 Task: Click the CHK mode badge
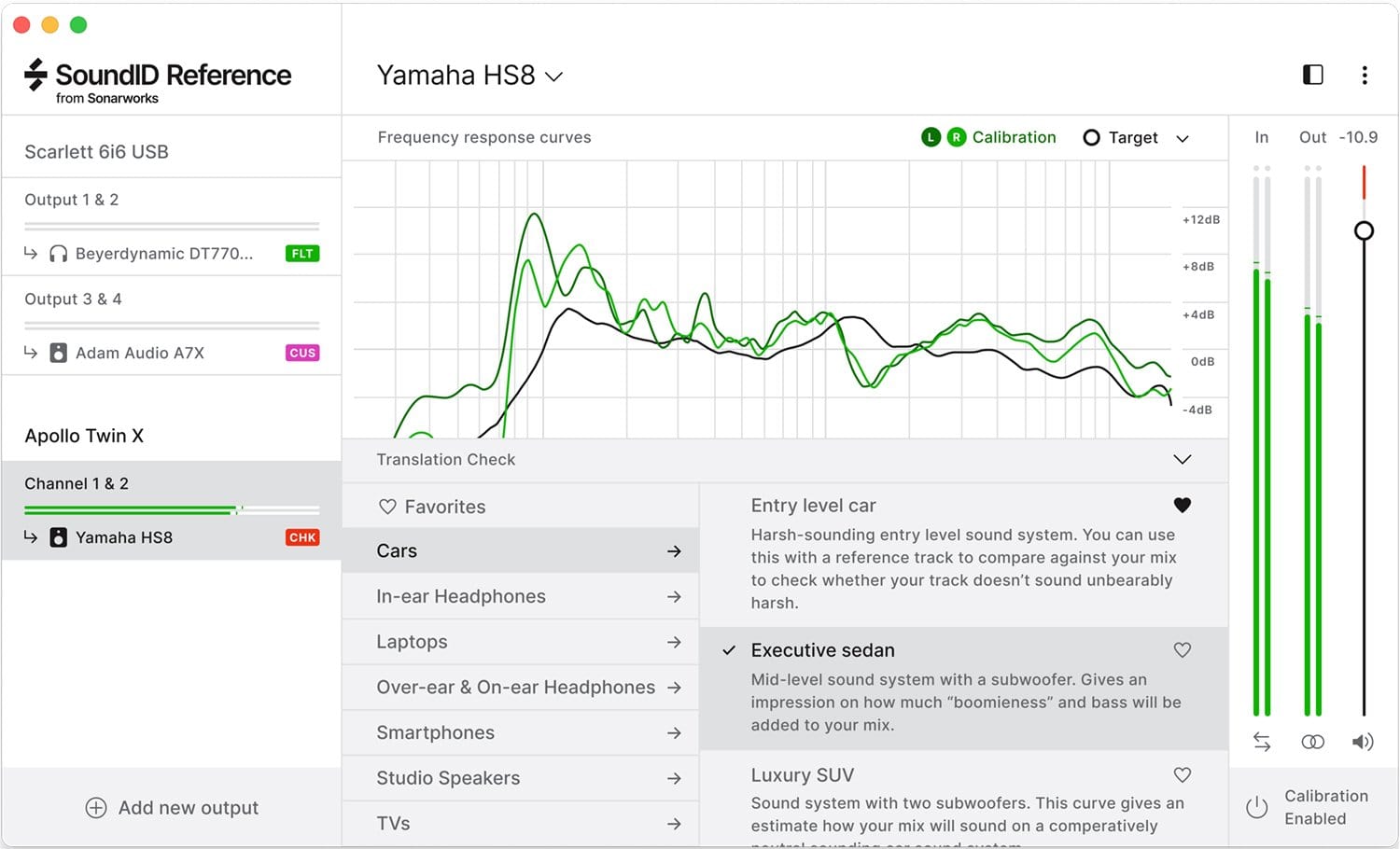[x=302, y=537]
